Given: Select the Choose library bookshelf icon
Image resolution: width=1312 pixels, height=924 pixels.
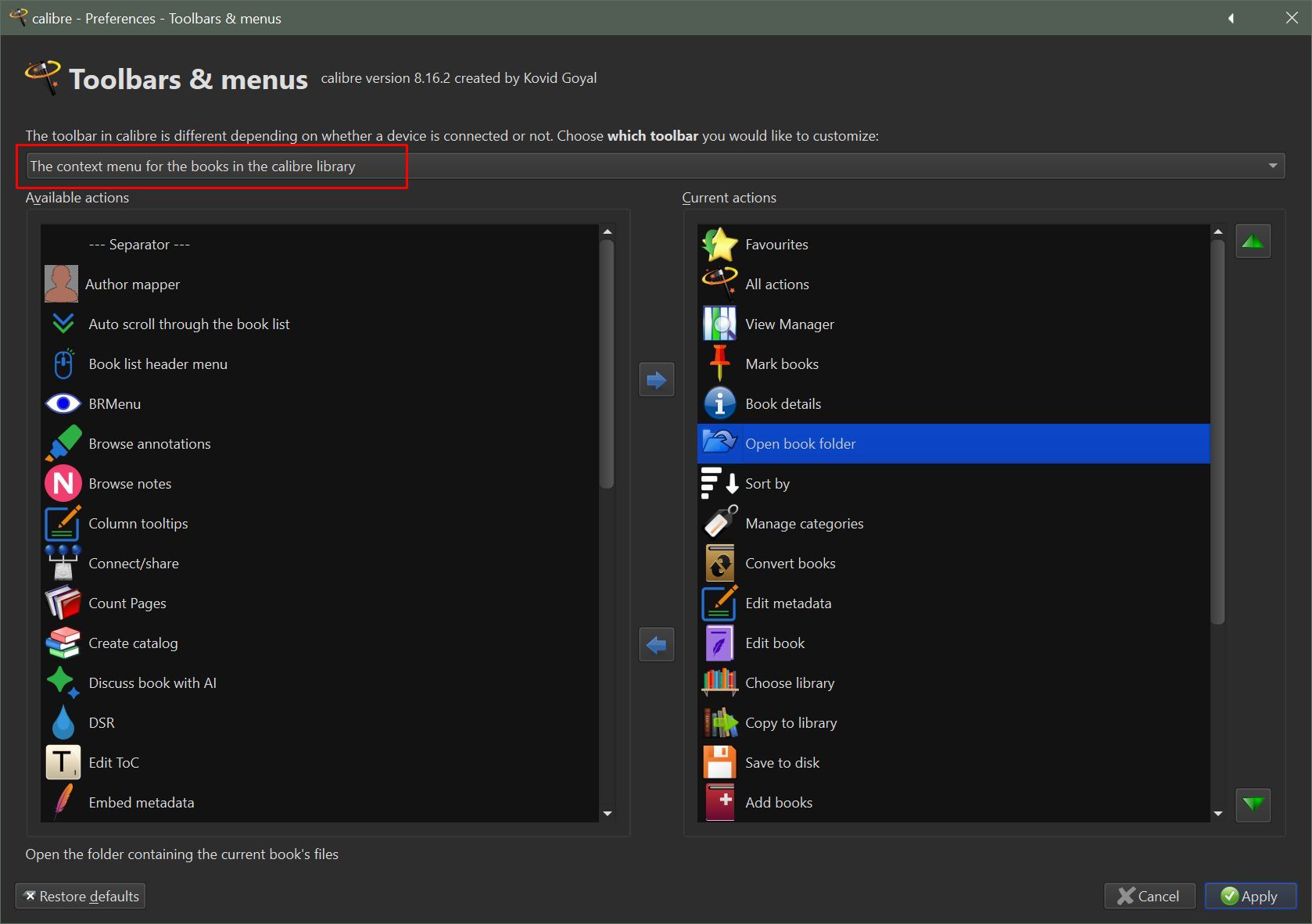Looking at the screenshot, I should pos(720,682).
